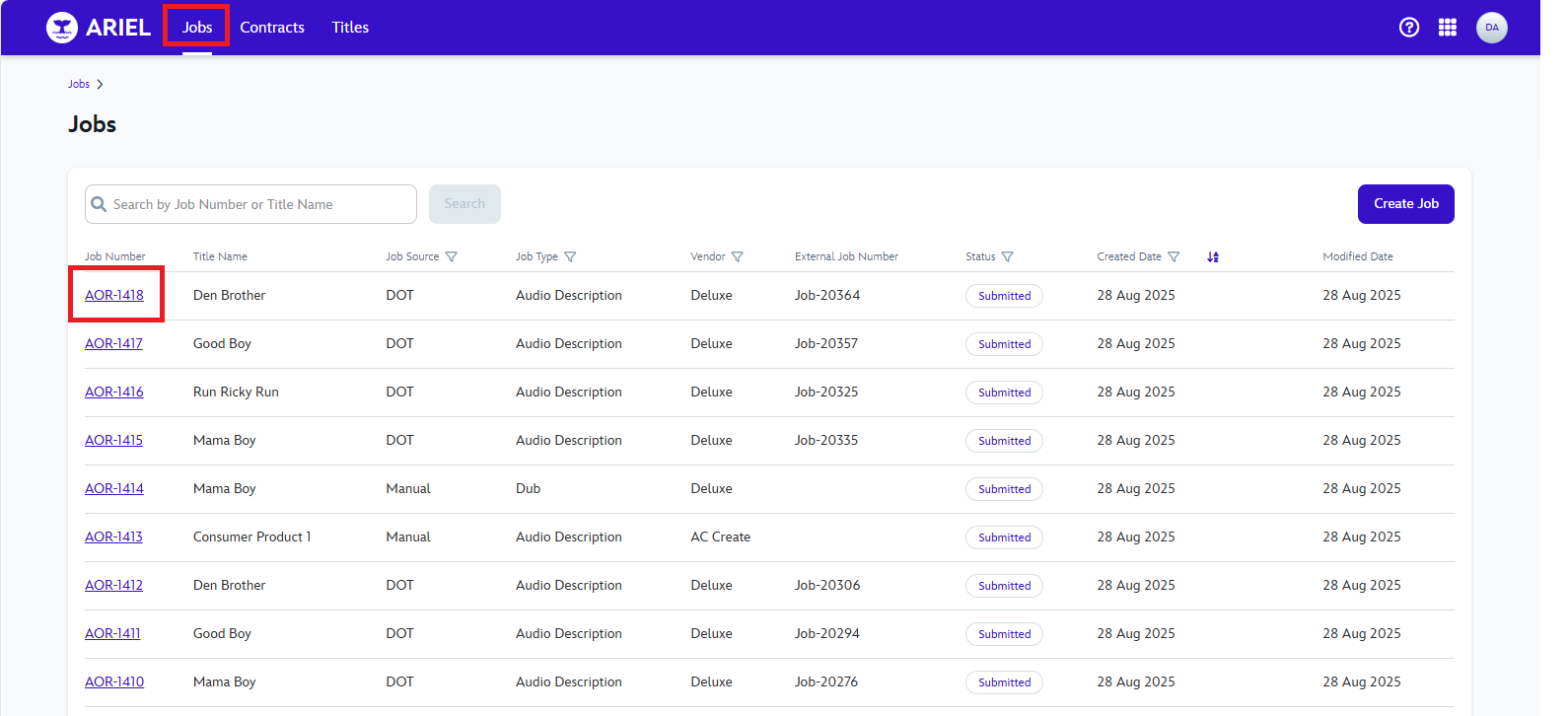Viewport: 1568px width, 716px height.
Task: Click the breadcrumb chevron after Jobs
Action: [100, 85]
